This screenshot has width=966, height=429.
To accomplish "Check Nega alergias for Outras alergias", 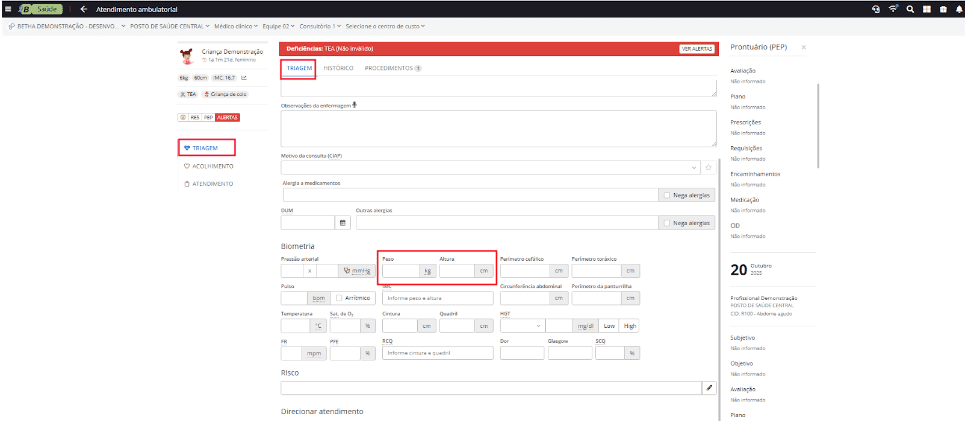I will click(667, 223).
